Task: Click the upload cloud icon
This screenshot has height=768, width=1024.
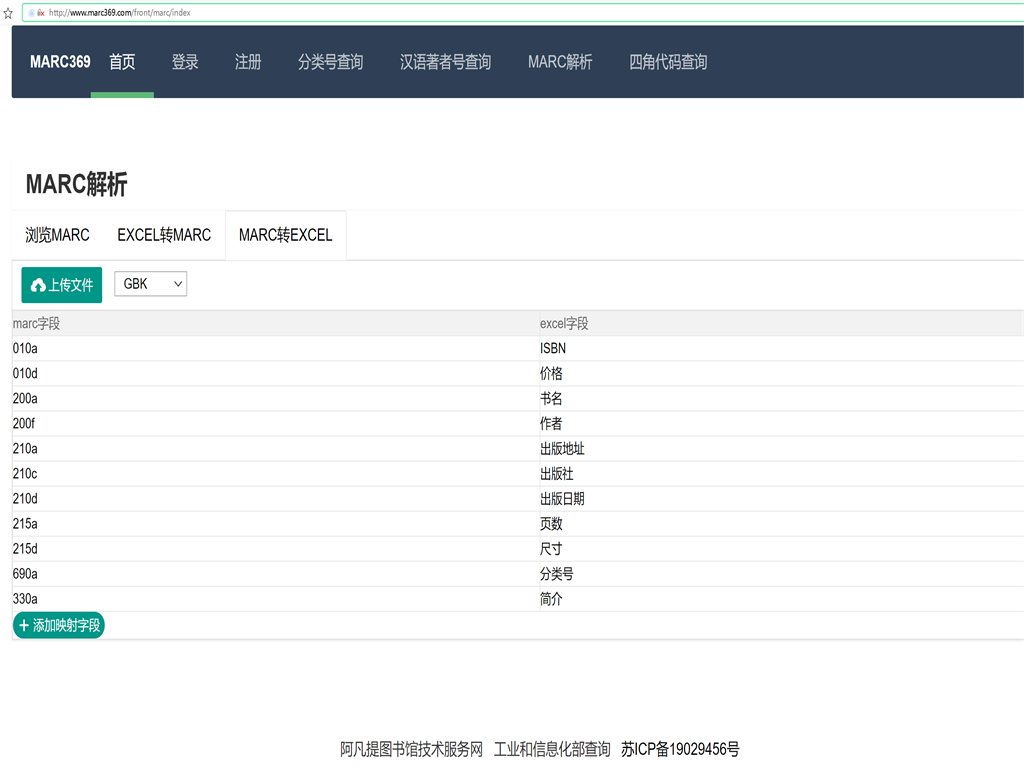Action: [38, 285]
